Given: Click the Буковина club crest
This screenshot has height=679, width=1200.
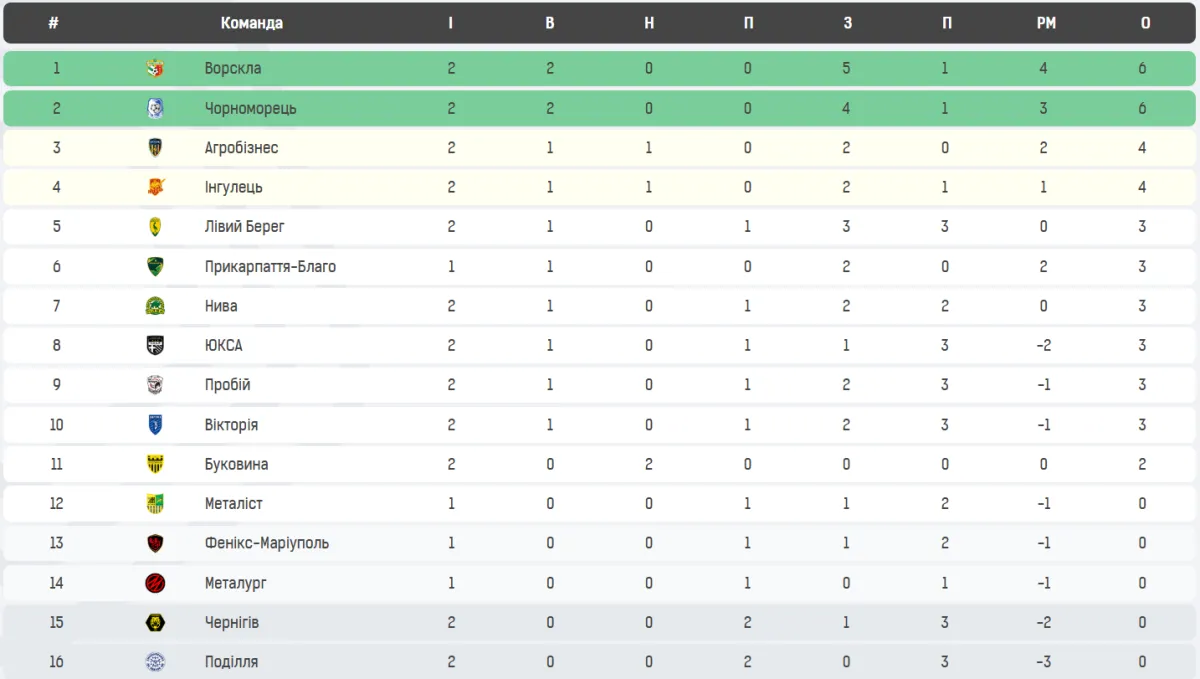Looking at the screenshot, I should (155, 464).
